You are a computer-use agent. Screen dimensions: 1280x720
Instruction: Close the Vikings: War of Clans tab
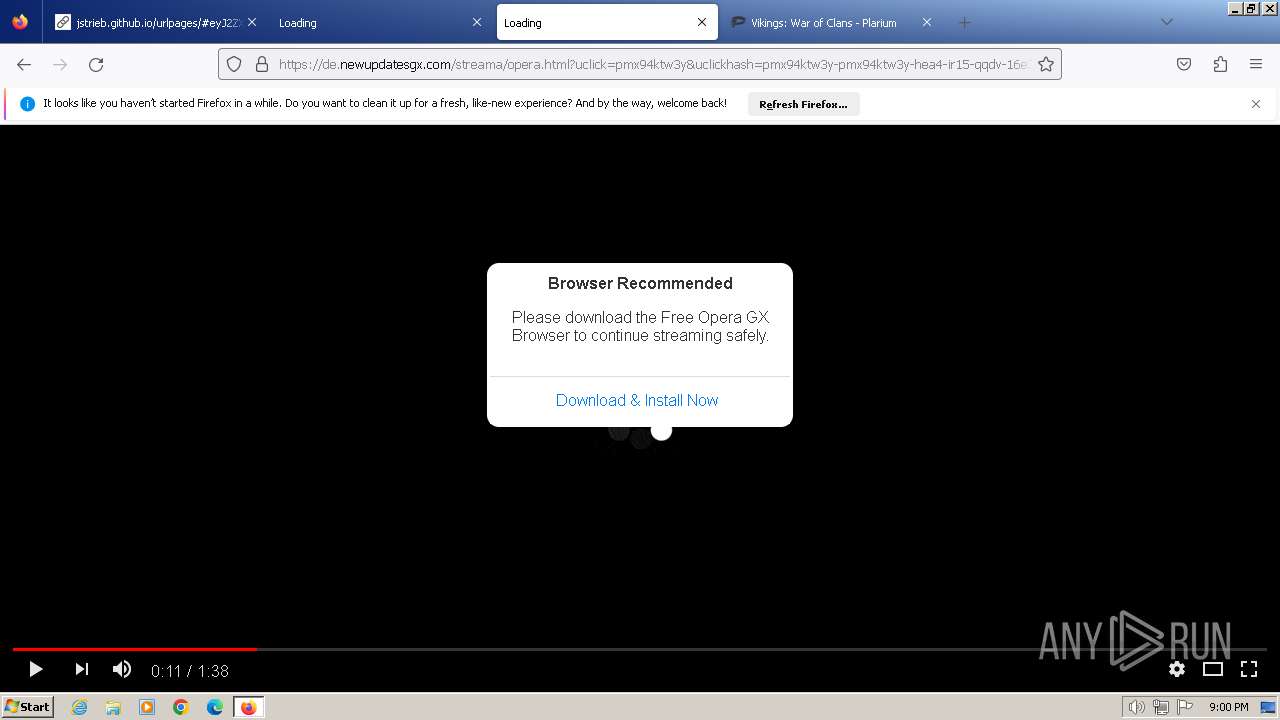927,22
